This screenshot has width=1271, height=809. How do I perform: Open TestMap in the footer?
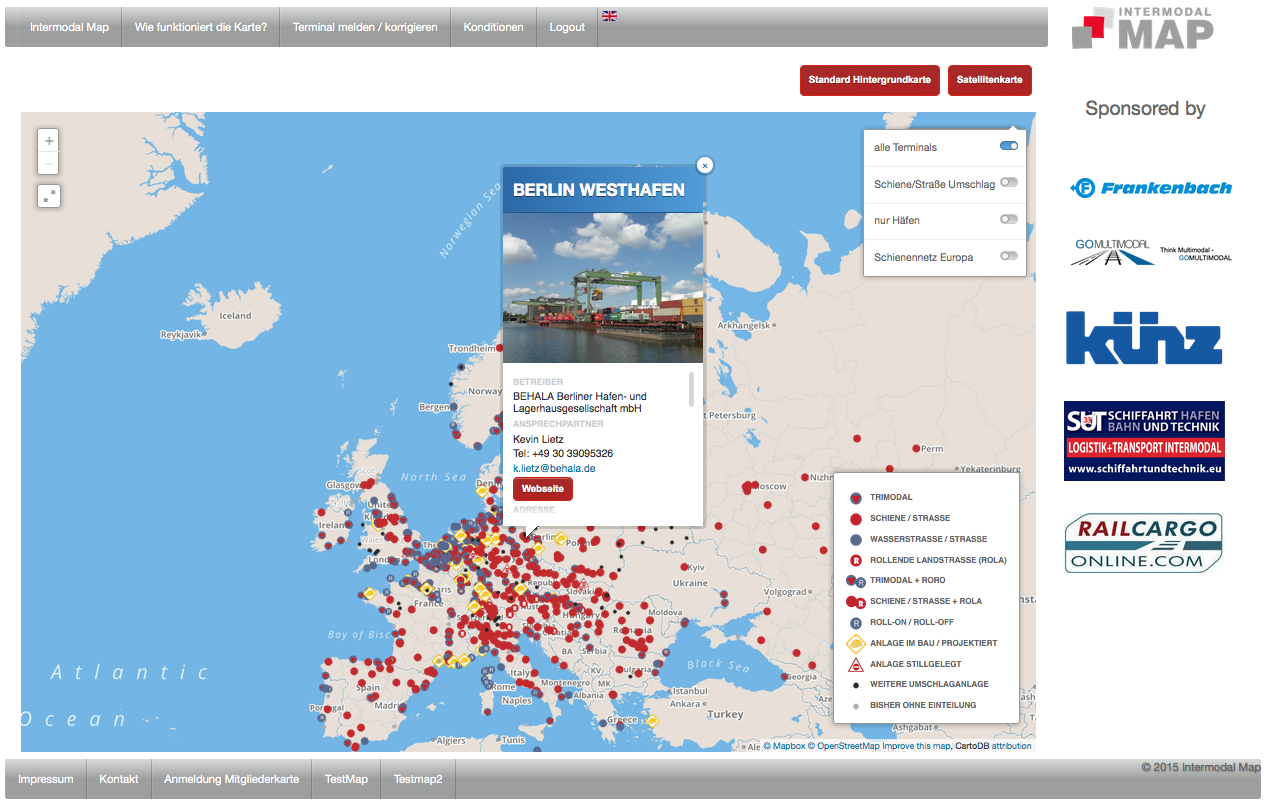346,779
